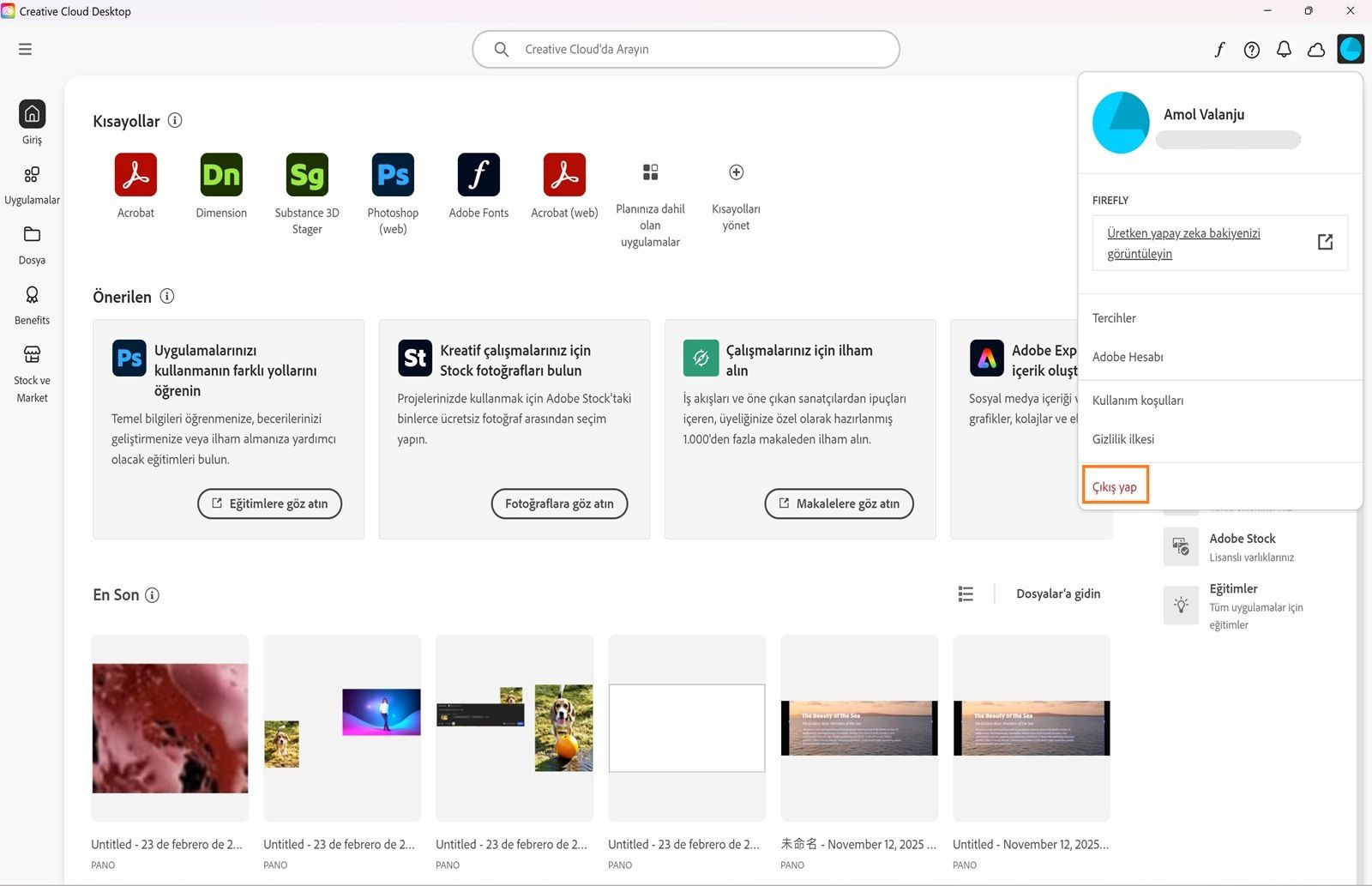
Task: Open Untitled November 12, 2025 thumbnail
Action: point(1032,728)
